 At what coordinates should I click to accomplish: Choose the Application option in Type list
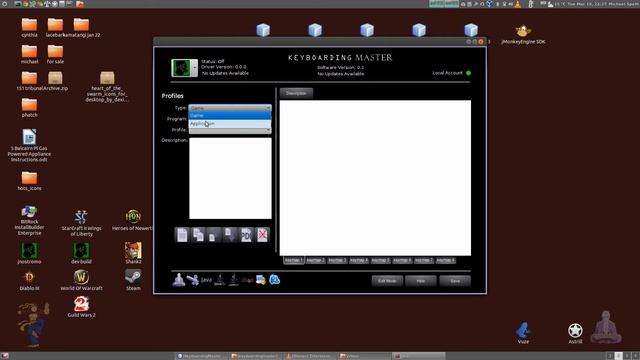pyautogui.click(x=230, y=124)
